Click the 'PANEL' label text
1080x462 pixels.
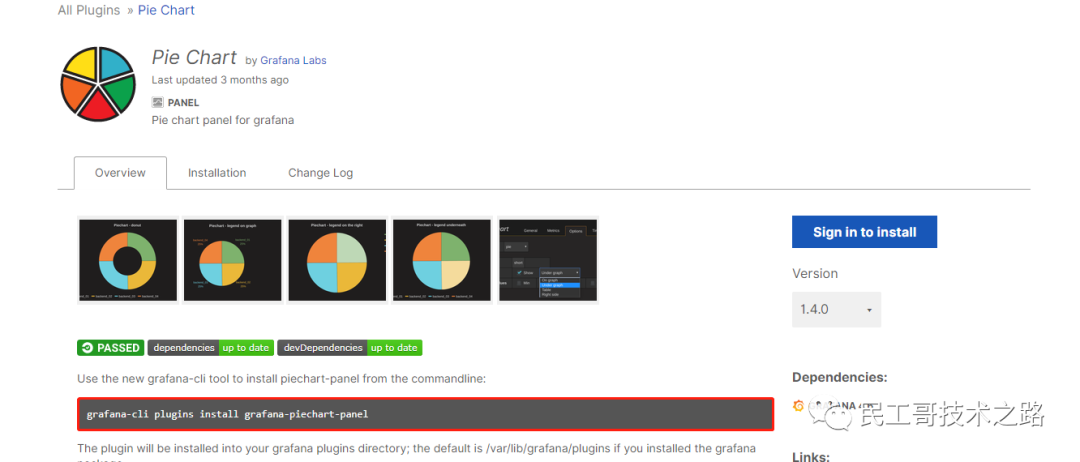183,103
